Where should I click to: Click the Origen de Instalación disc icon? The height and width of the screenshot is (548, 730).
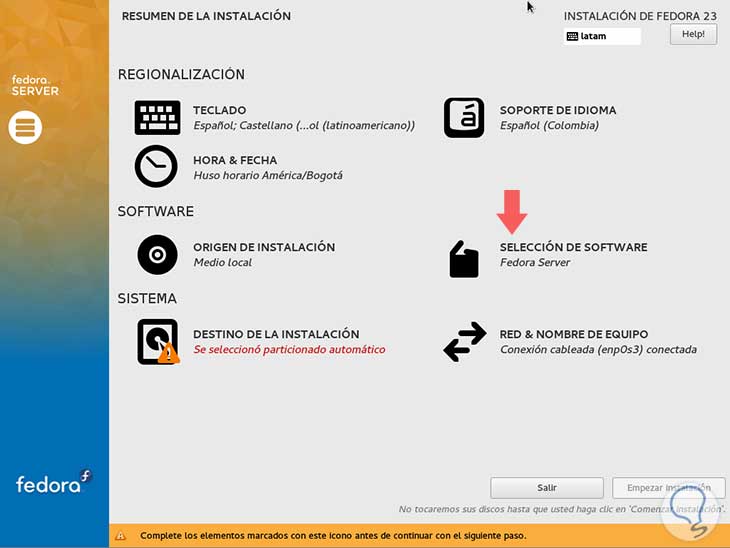(x=157, y=255)
